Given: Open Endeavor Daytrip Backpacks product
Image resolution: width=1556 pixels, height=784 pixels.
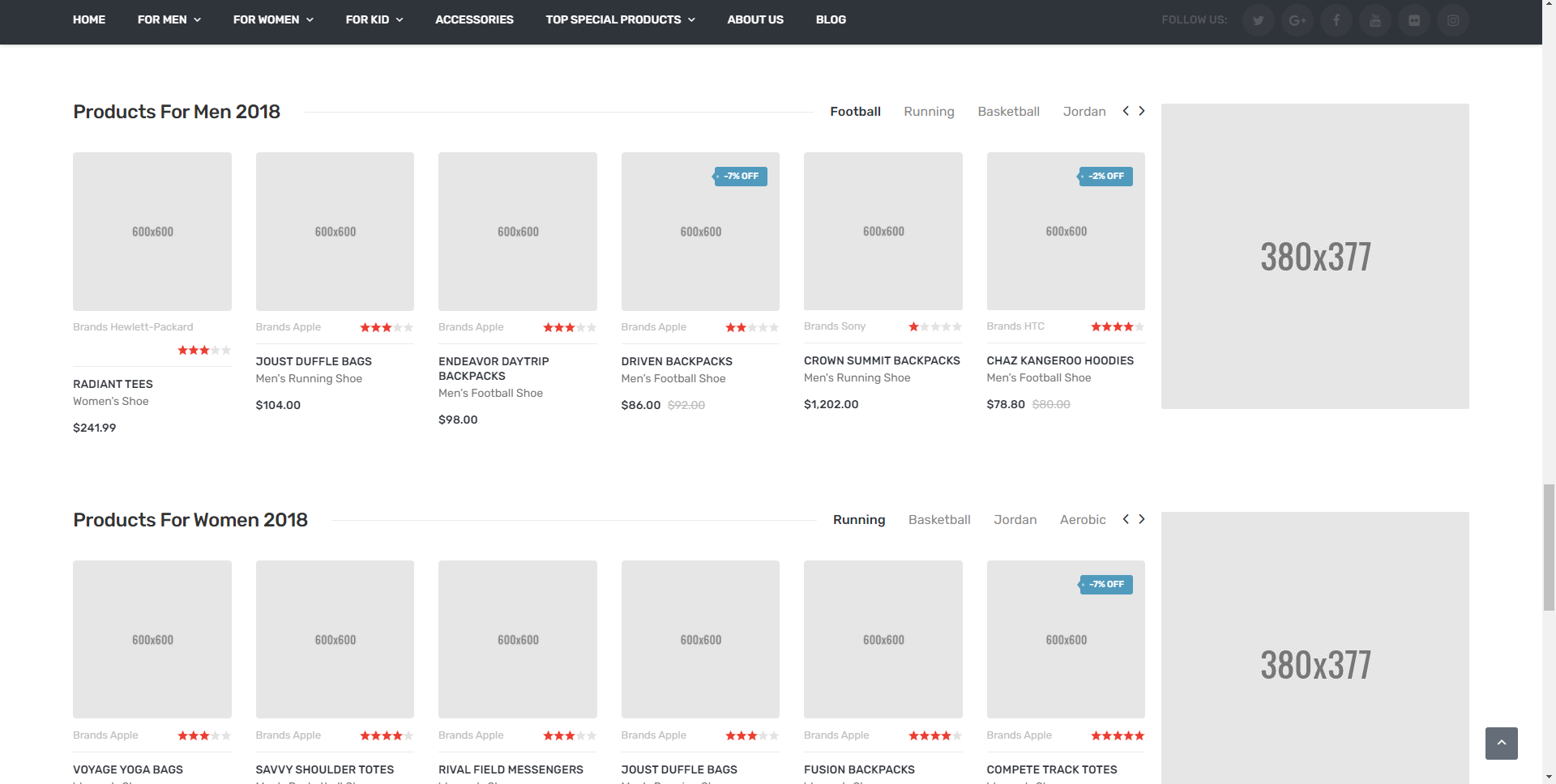Looking at the screenshot, I should pyautogui.click(x=494, y=369).
